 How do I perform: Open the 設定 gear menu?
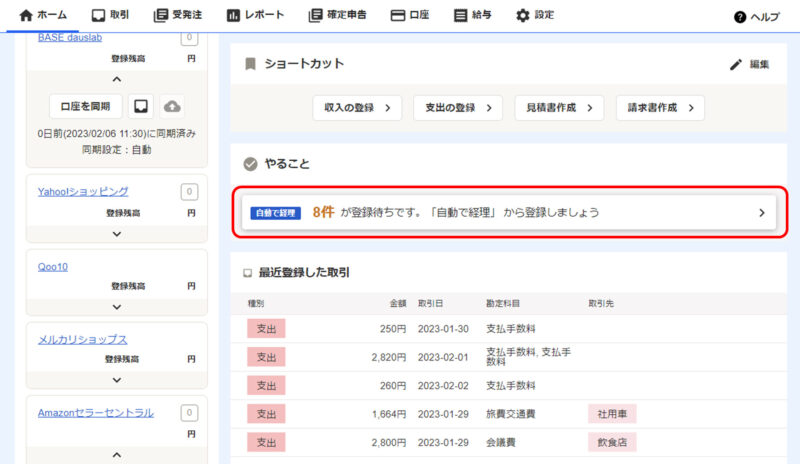coord(535,15)
